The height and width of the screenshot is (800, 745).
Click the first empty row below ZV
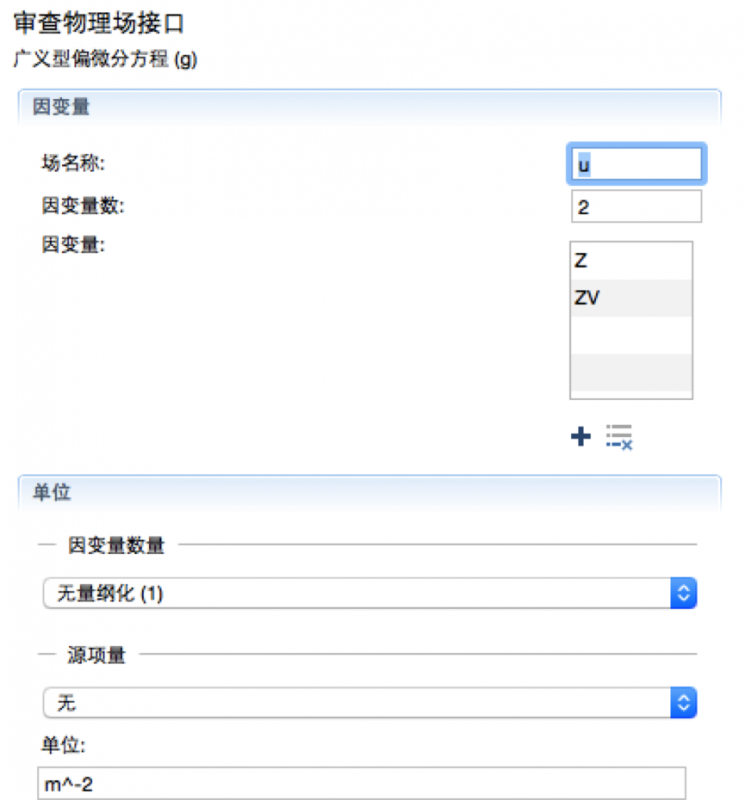coord(630,334)
